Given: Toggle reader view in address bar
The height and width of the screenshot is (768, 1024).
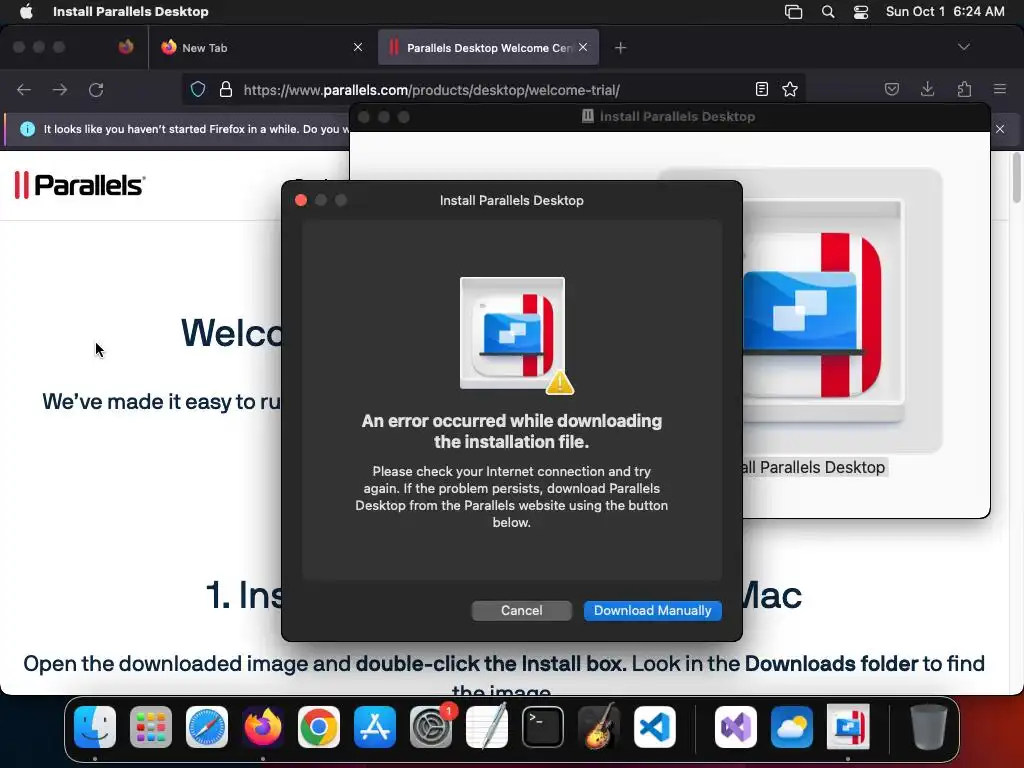Looking at the screenshot, I should point(761,89).
